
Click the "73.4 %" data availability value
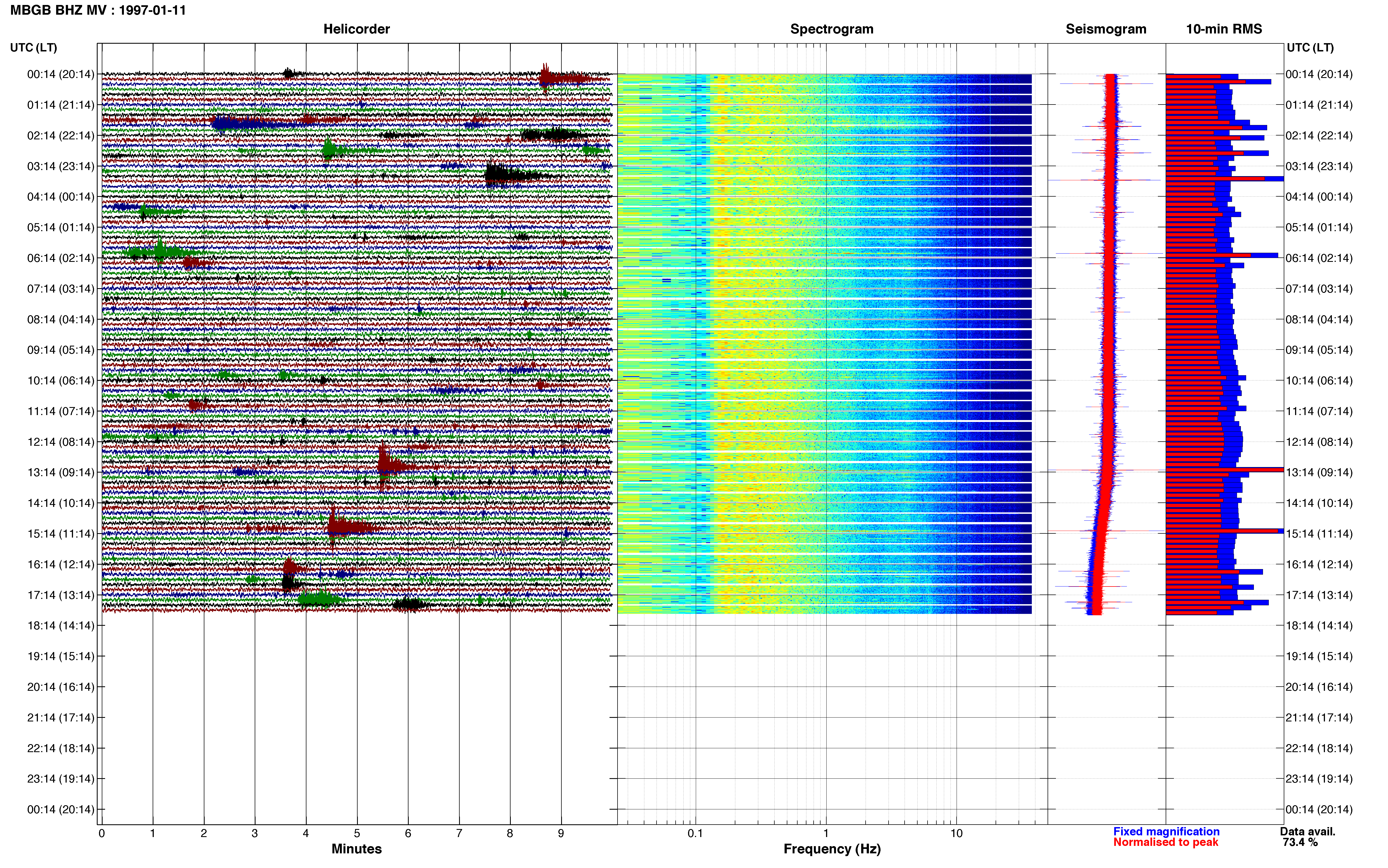tap(1300, 842)
